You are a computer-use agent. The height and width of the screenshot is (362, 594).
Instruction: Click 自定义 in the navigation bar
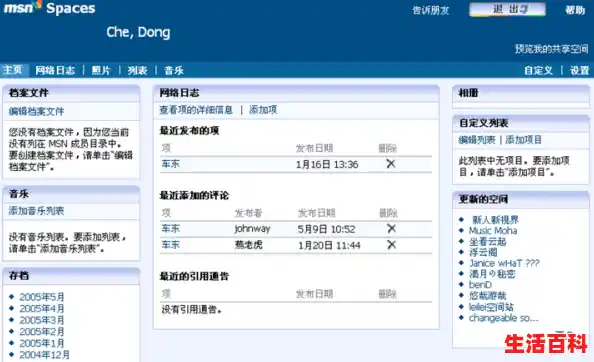(538, 70)
